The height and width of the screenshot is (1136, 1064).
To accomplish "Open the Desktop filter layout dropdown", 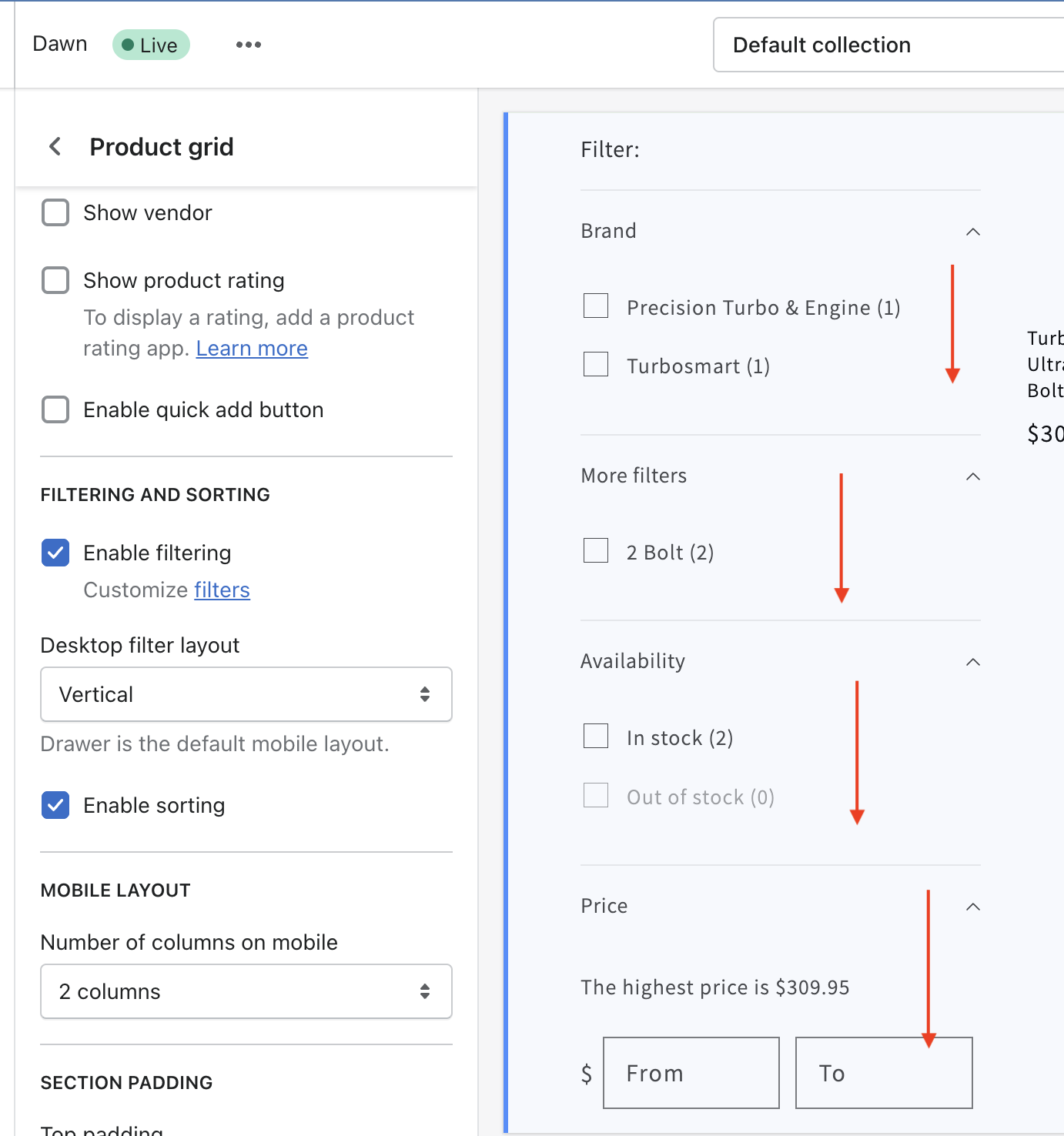I will click(x=246, y=694).
